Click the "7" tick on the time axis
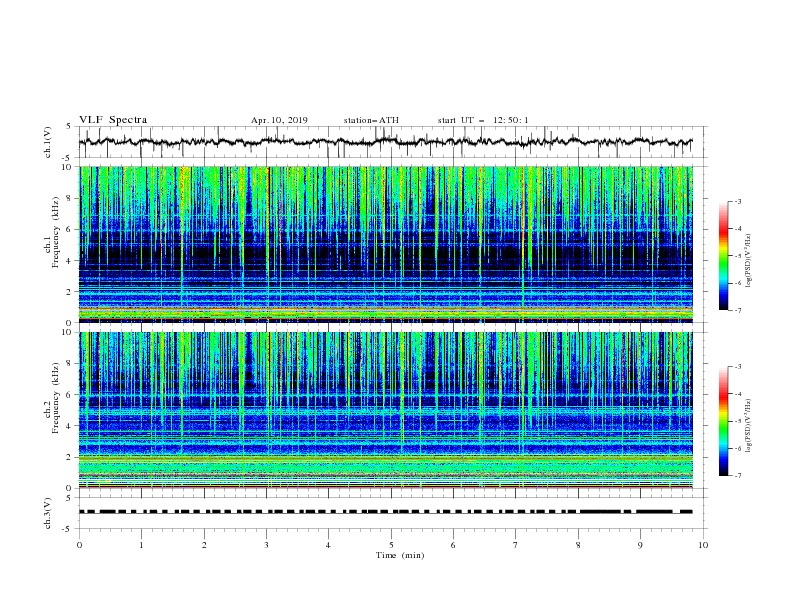The height and width of the screenshot is (612, 792). [x=516, y=545]
